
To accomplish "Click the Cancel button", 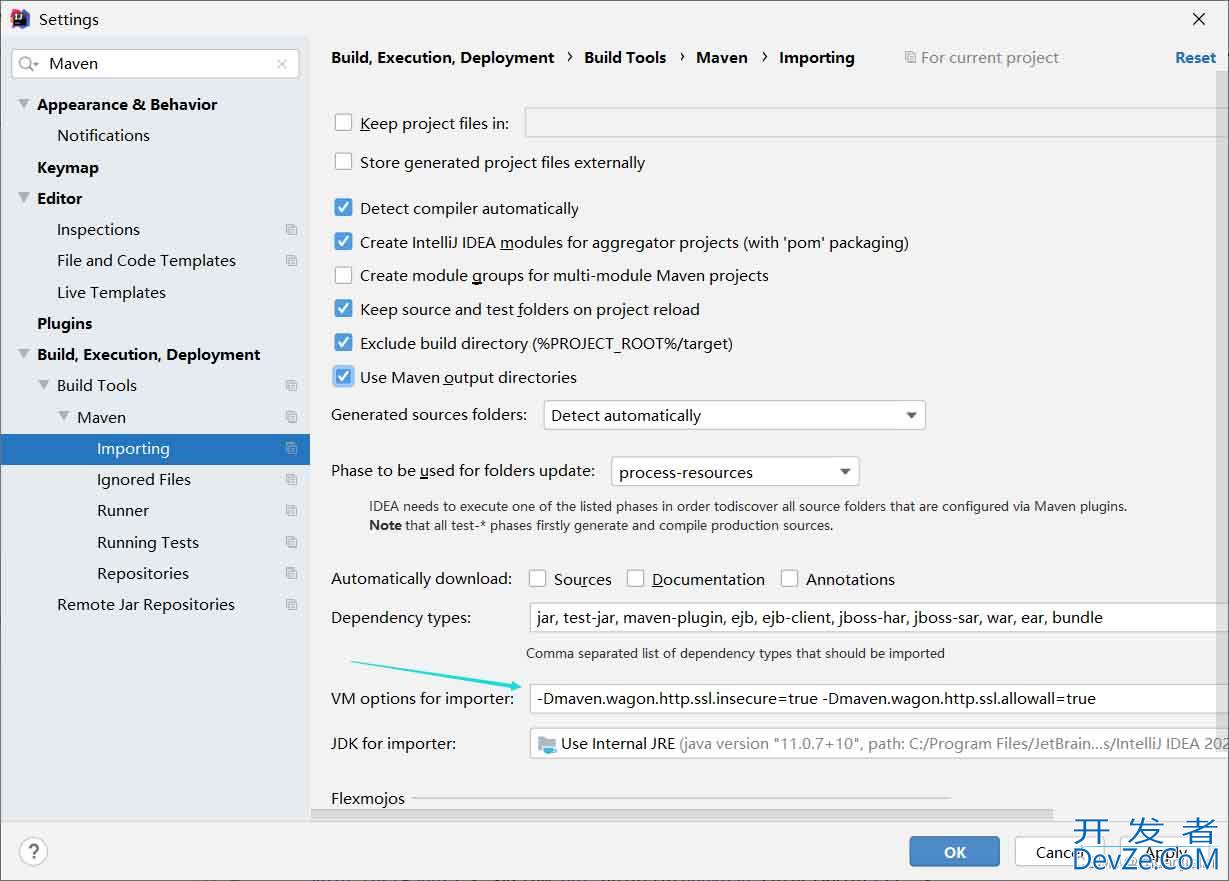I will (1060, 852).
